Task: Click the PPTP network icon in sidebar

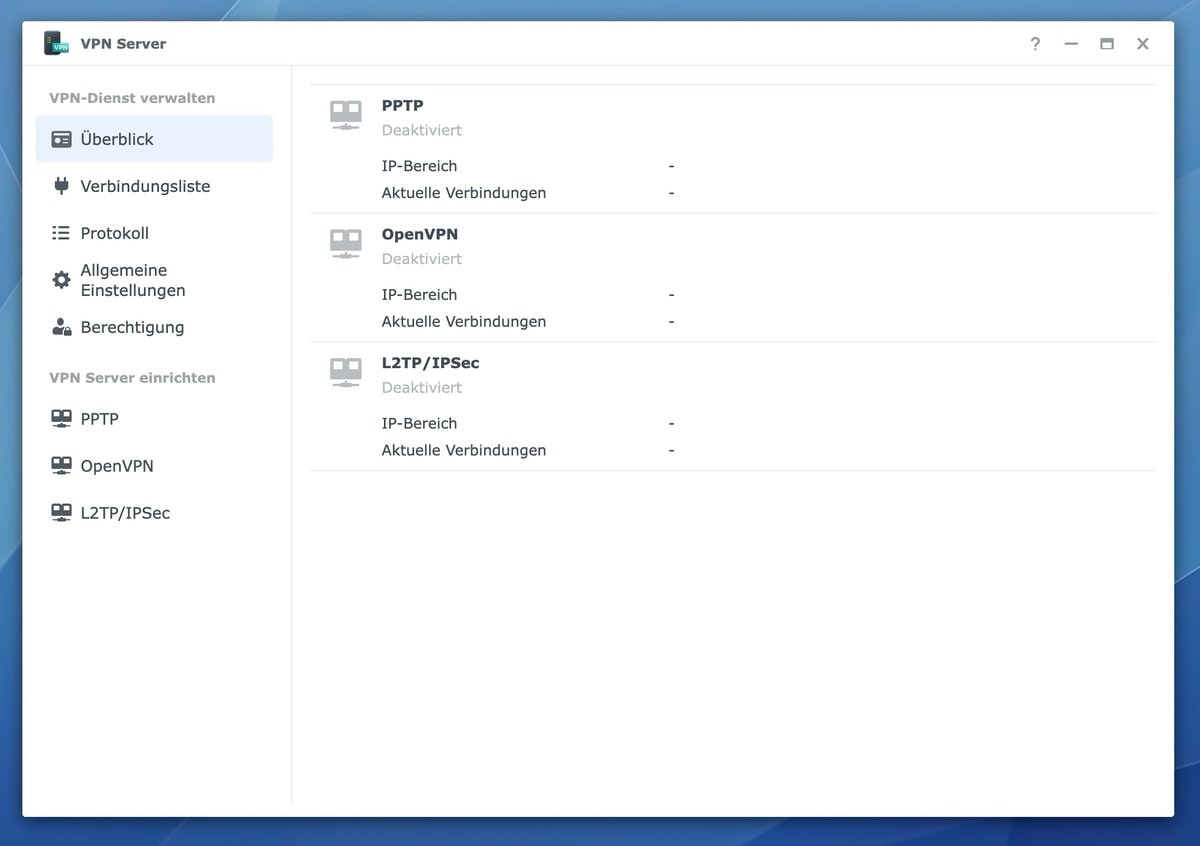Action: tap(61, 419)
